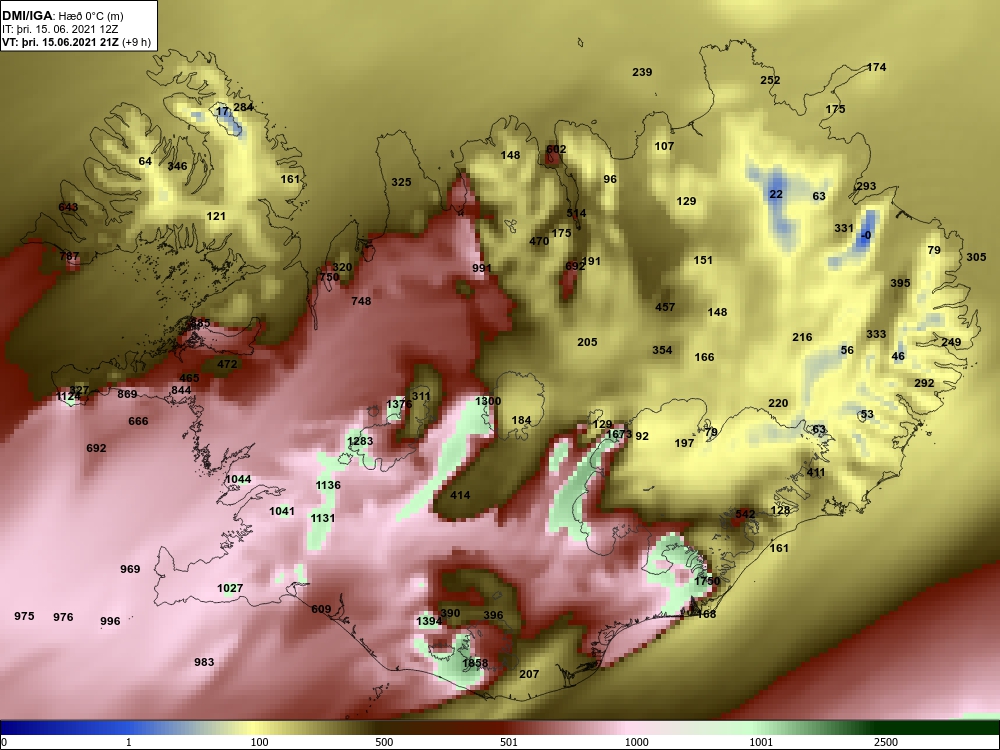The image size is (1000, 750).
Task: Select the map value 325
Action: [x=401, y=182]
